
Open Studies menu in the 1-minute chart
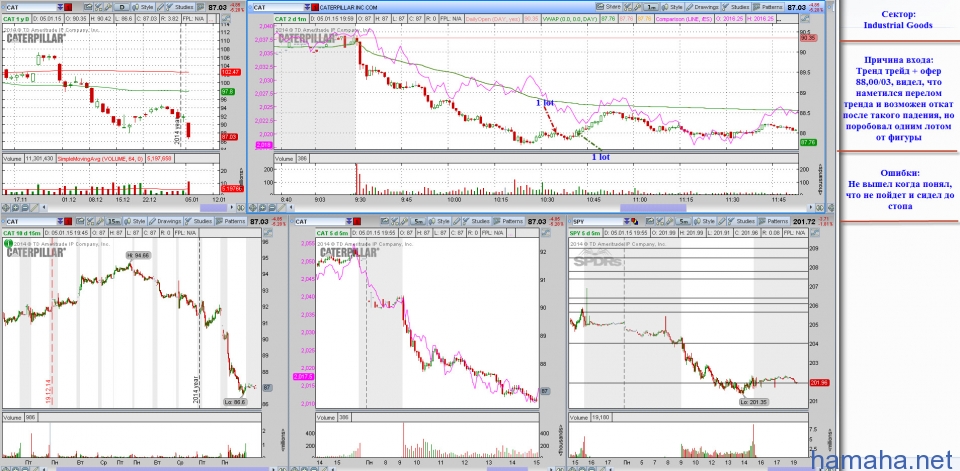click(x=737, y=7)
